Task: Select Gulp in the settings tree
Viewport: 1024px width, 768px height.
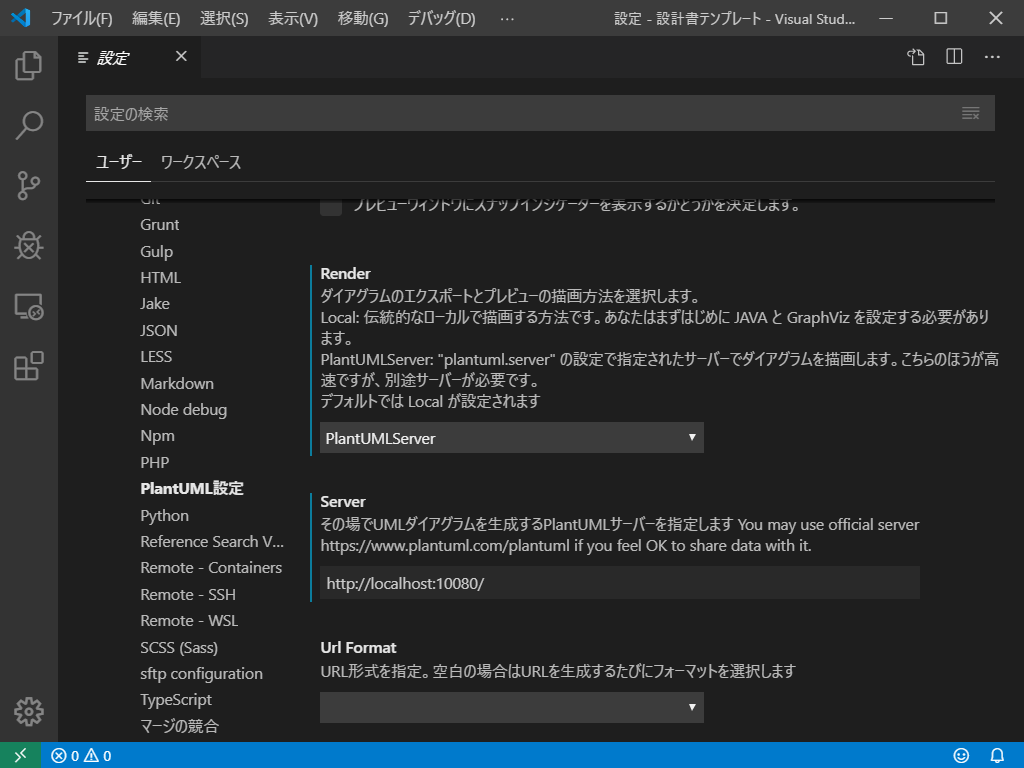Action: pos(157,251)
